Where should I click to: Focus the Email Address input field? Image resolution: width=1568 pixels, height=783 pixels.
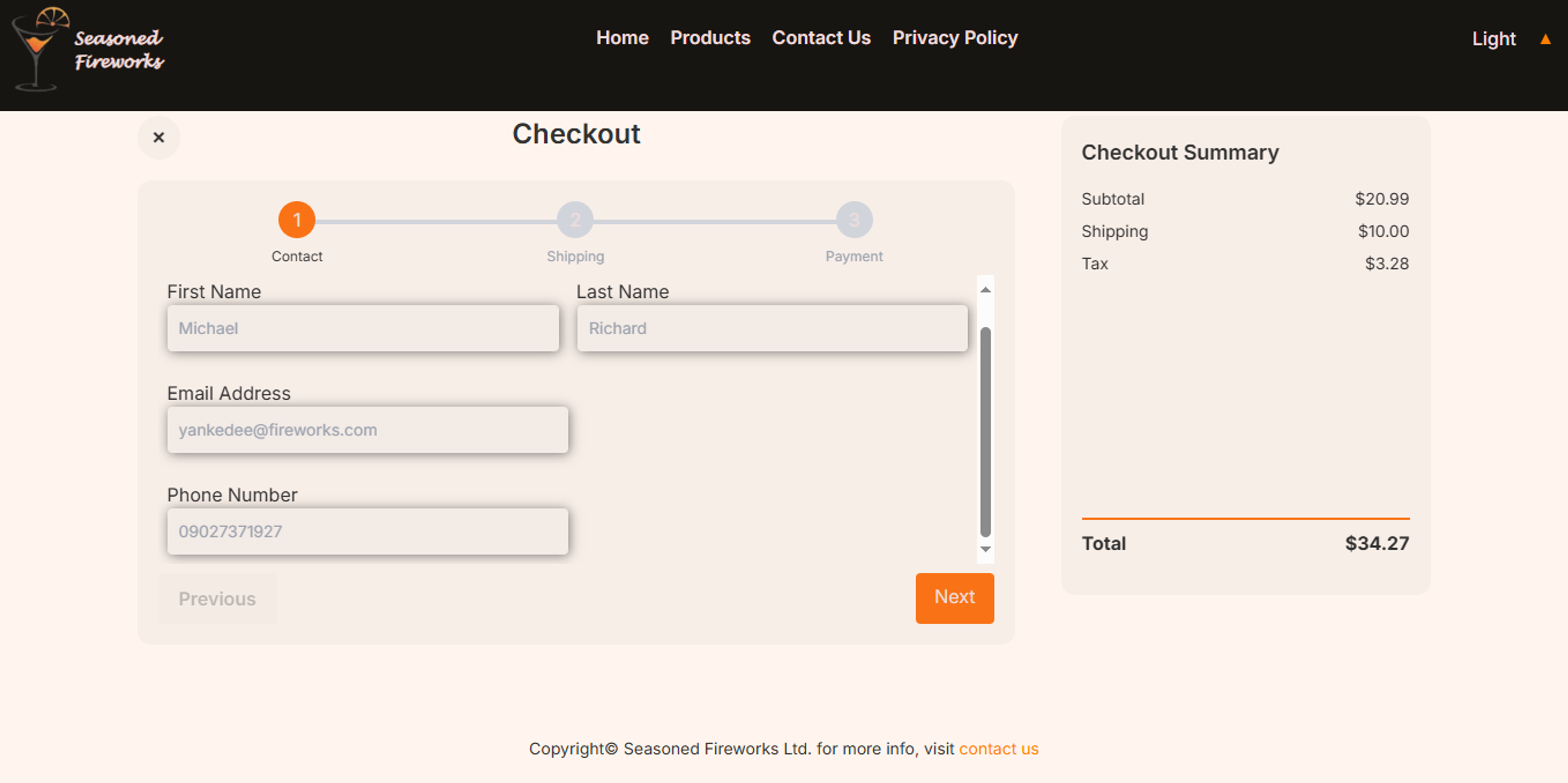[x=367, y=430]
